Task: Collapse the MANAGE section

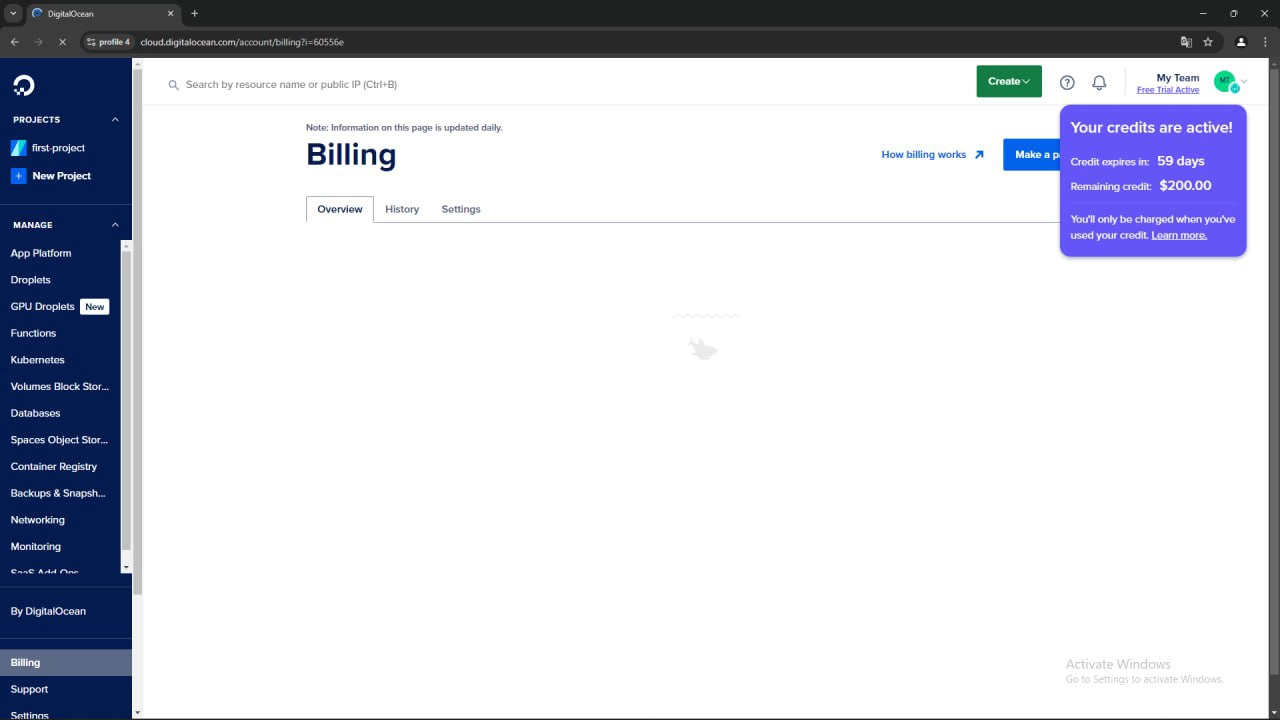Action: pos(115,224)
